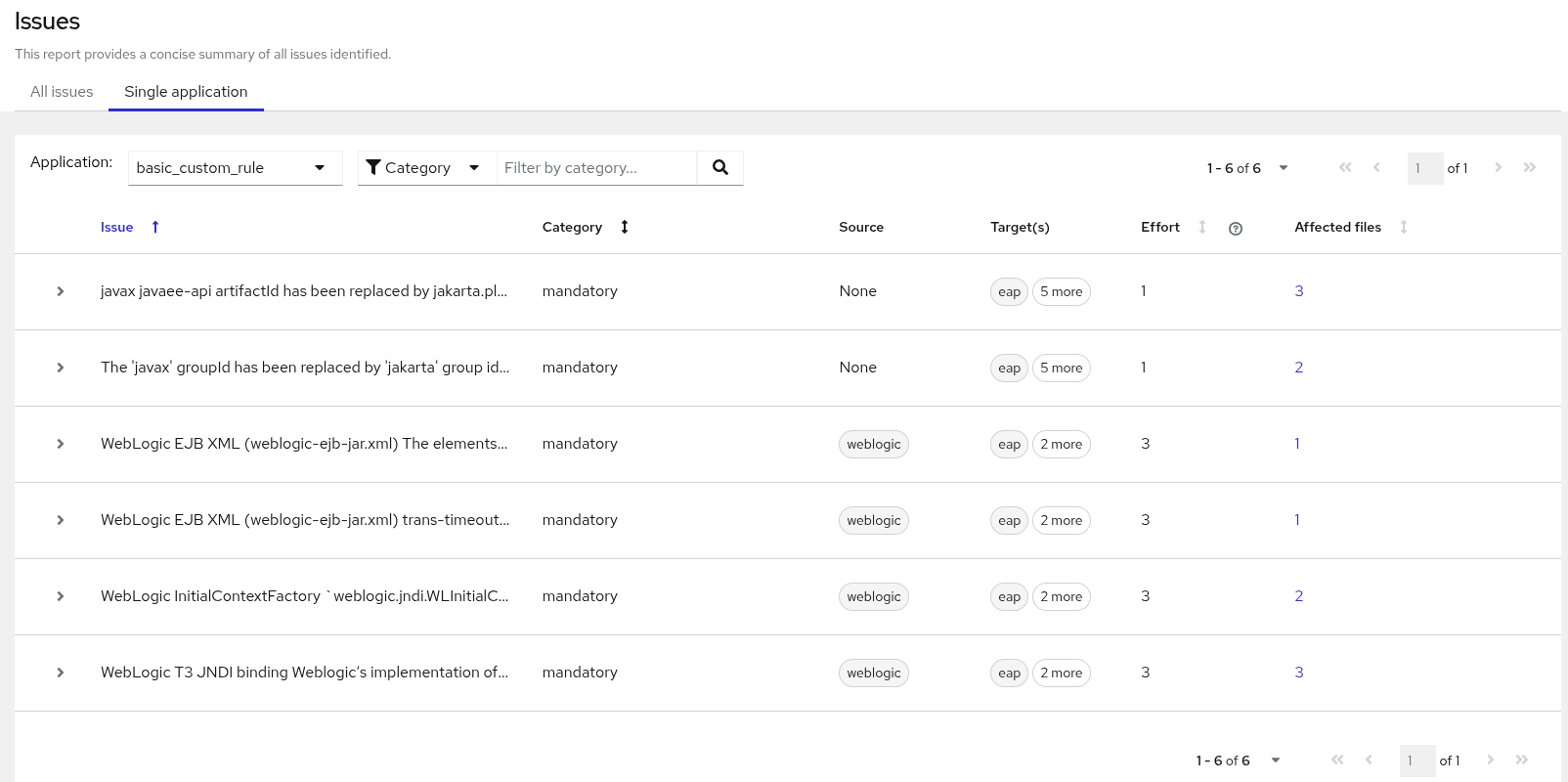Select the Single application tab
Screen dimensions: 1568x782
coord(186,92)
